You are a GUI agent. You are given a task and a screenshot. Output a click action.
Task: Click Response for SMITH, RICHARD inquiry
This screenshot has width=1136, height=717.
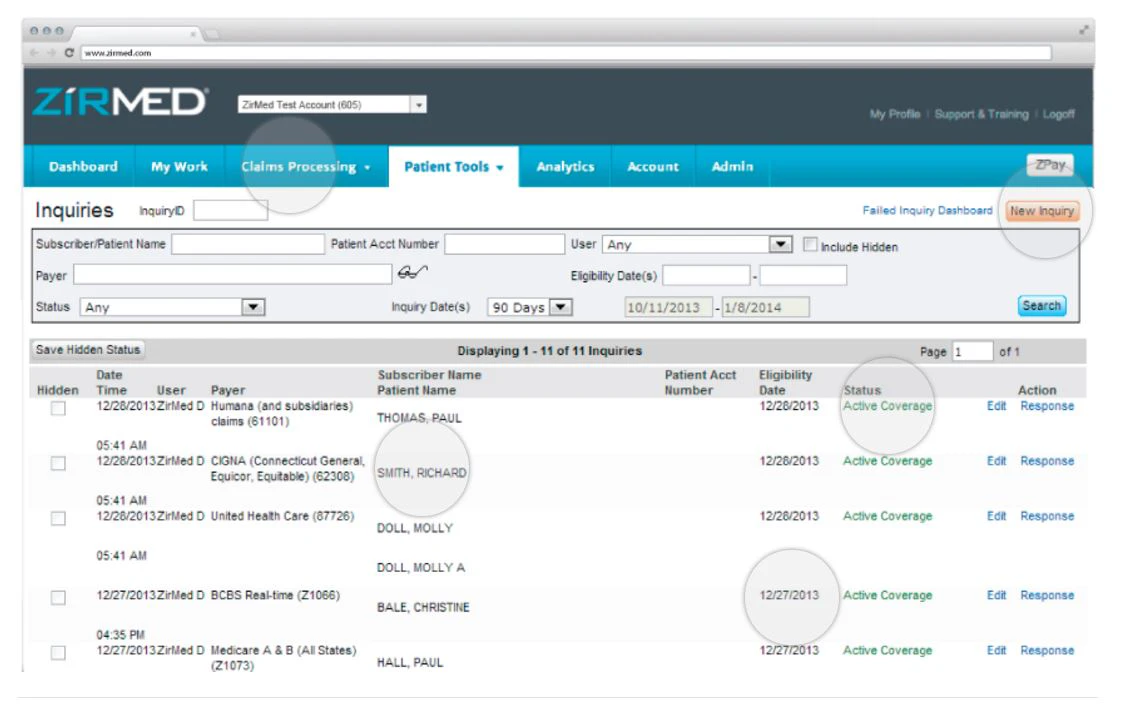(x=1047, y=461)
